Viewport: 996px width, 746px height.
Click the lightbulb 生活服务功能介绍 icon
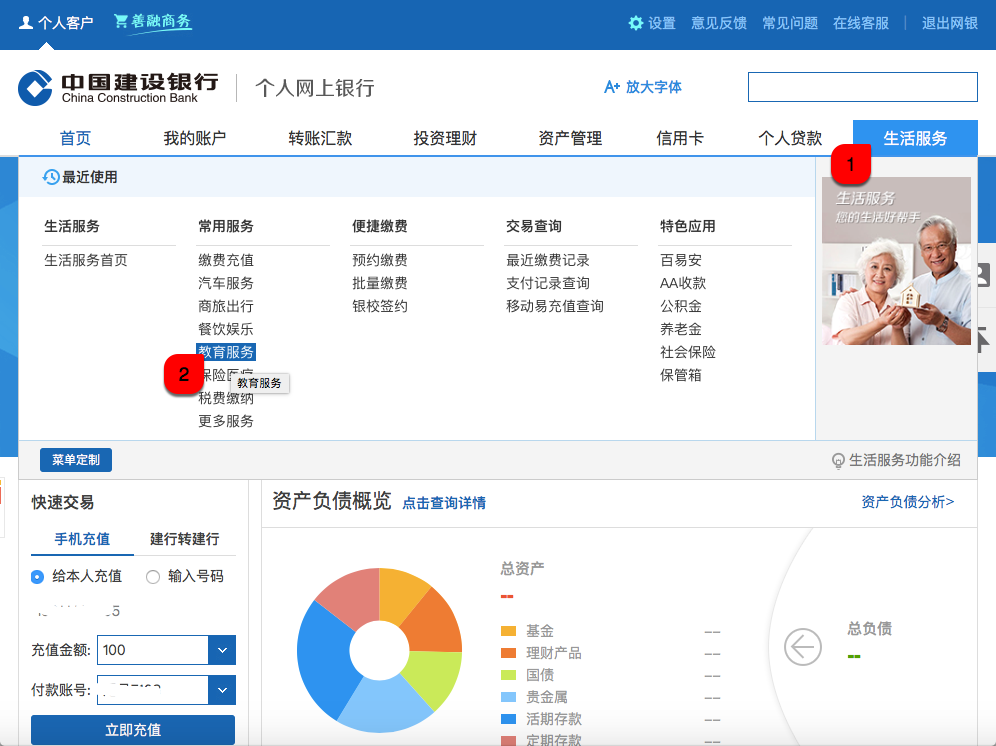click(x=838, y=460)
